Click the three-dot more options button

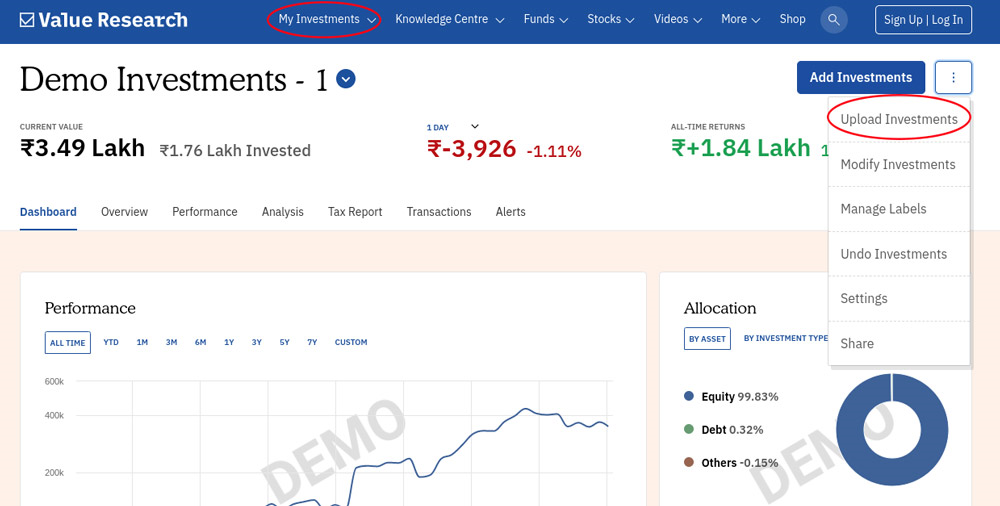(x=954, y=77)
